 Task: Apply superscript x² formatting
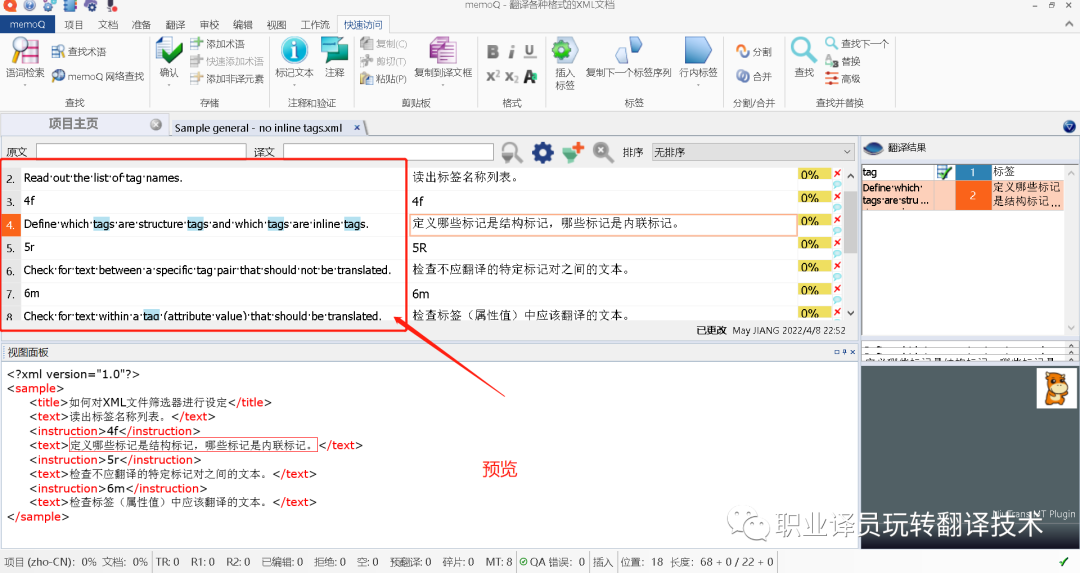(493, 76)
